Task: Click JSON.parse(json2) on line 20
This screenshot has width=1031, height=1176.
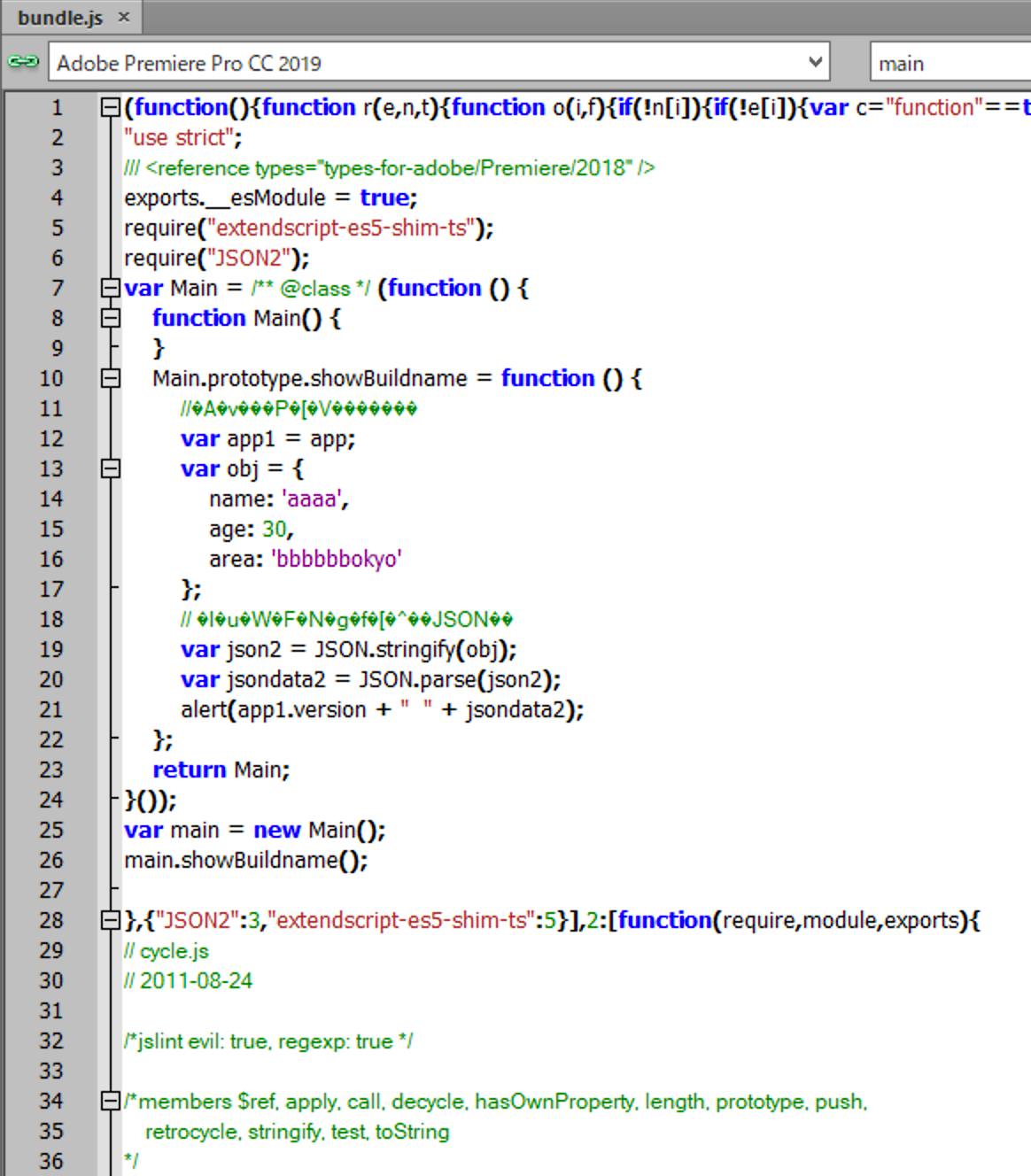Action: coord(456,680)
